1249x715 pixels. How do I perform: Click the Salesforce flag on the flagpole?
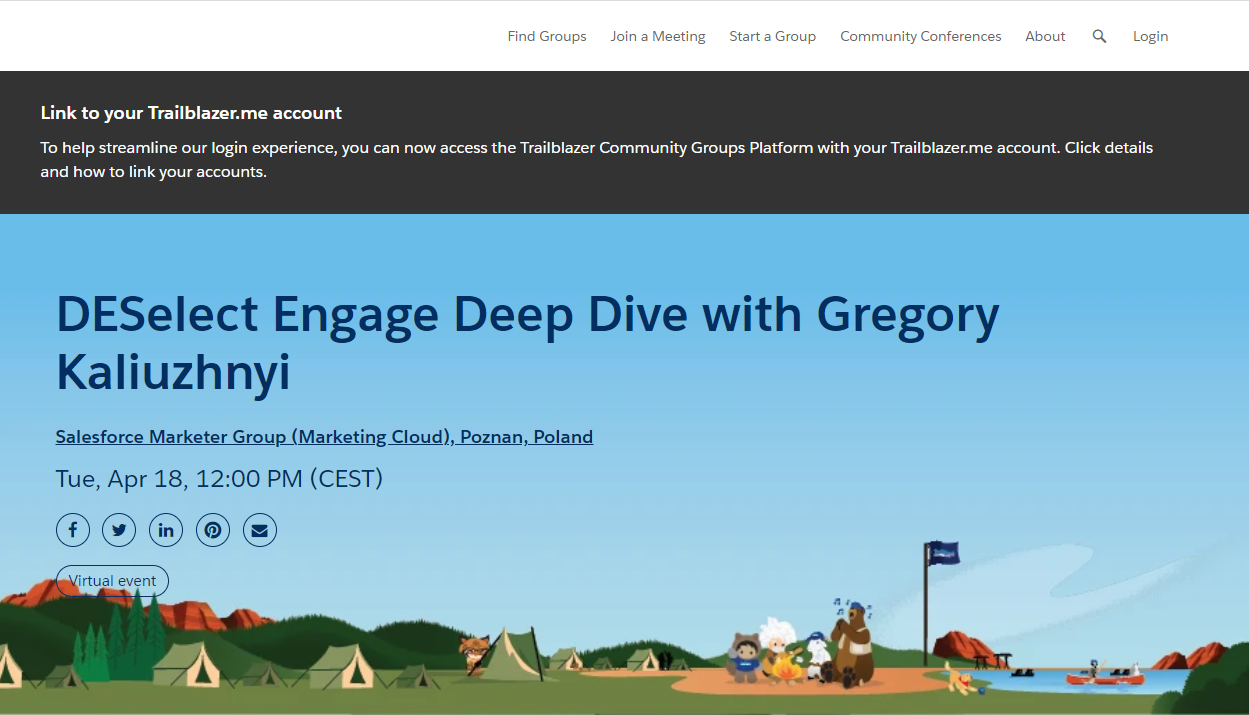[943, 552]
